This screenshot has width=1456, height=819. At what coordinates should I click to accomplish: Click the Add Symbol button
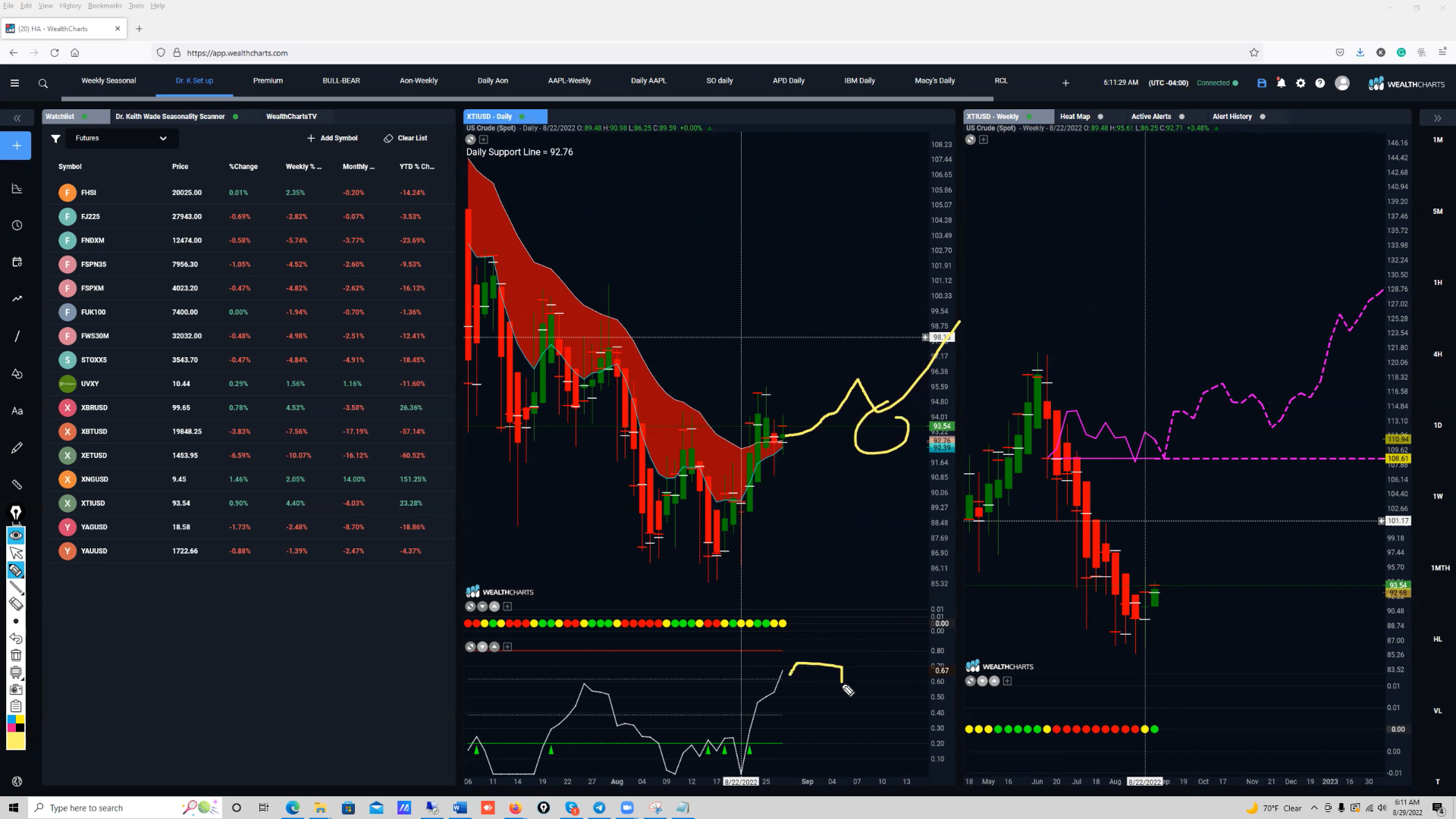coord(332,138)
